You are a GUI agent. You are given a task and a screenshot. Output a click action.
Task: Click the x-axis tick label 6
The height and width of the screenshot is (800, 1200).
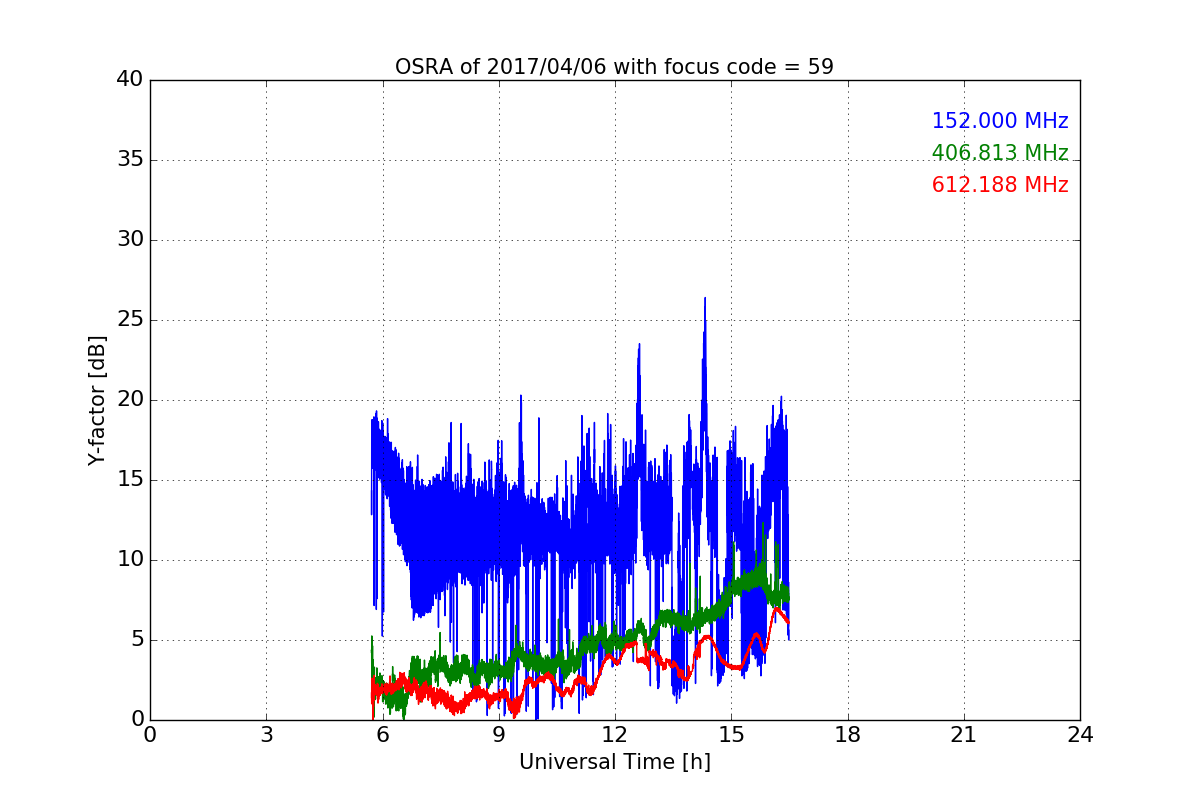click(x=382, y=735)
